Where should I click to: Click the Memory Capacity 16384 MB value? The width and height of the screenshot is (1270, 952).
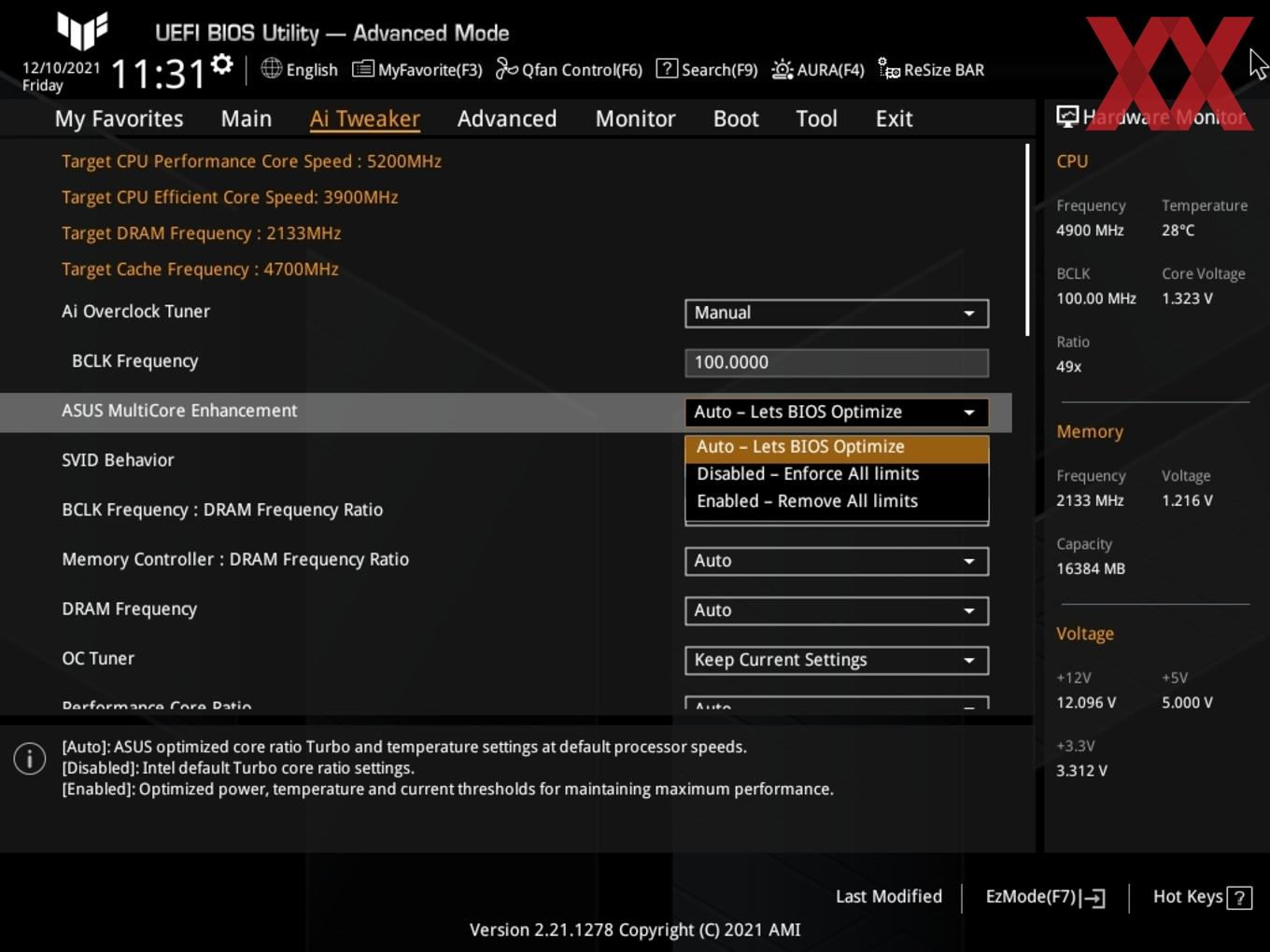pyautogui.click(x=1091, y=568)
